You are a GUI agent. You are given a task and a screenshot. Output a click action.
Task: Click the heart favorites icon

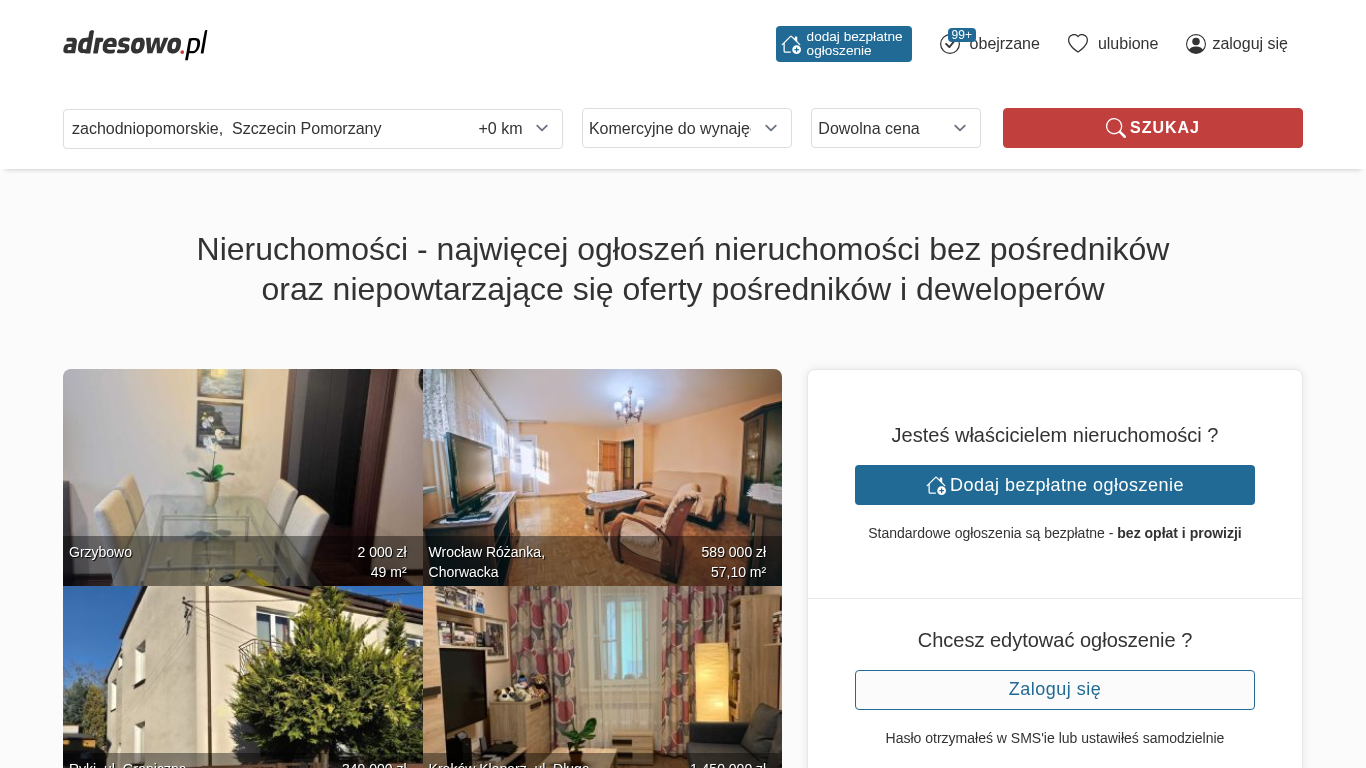[x=1078, y=44]
